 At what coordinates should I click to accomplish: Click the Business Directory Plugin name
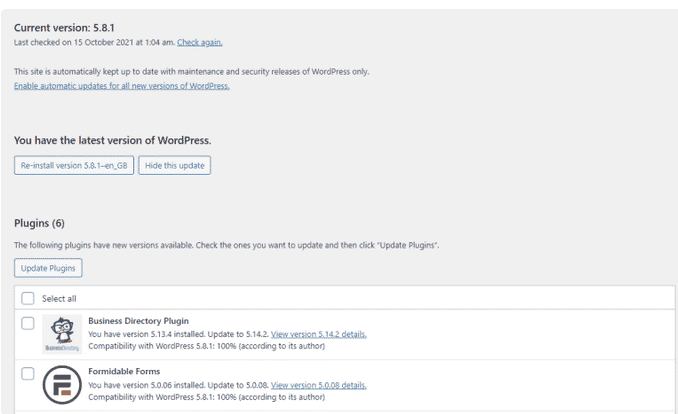click(x=138, y=321)
